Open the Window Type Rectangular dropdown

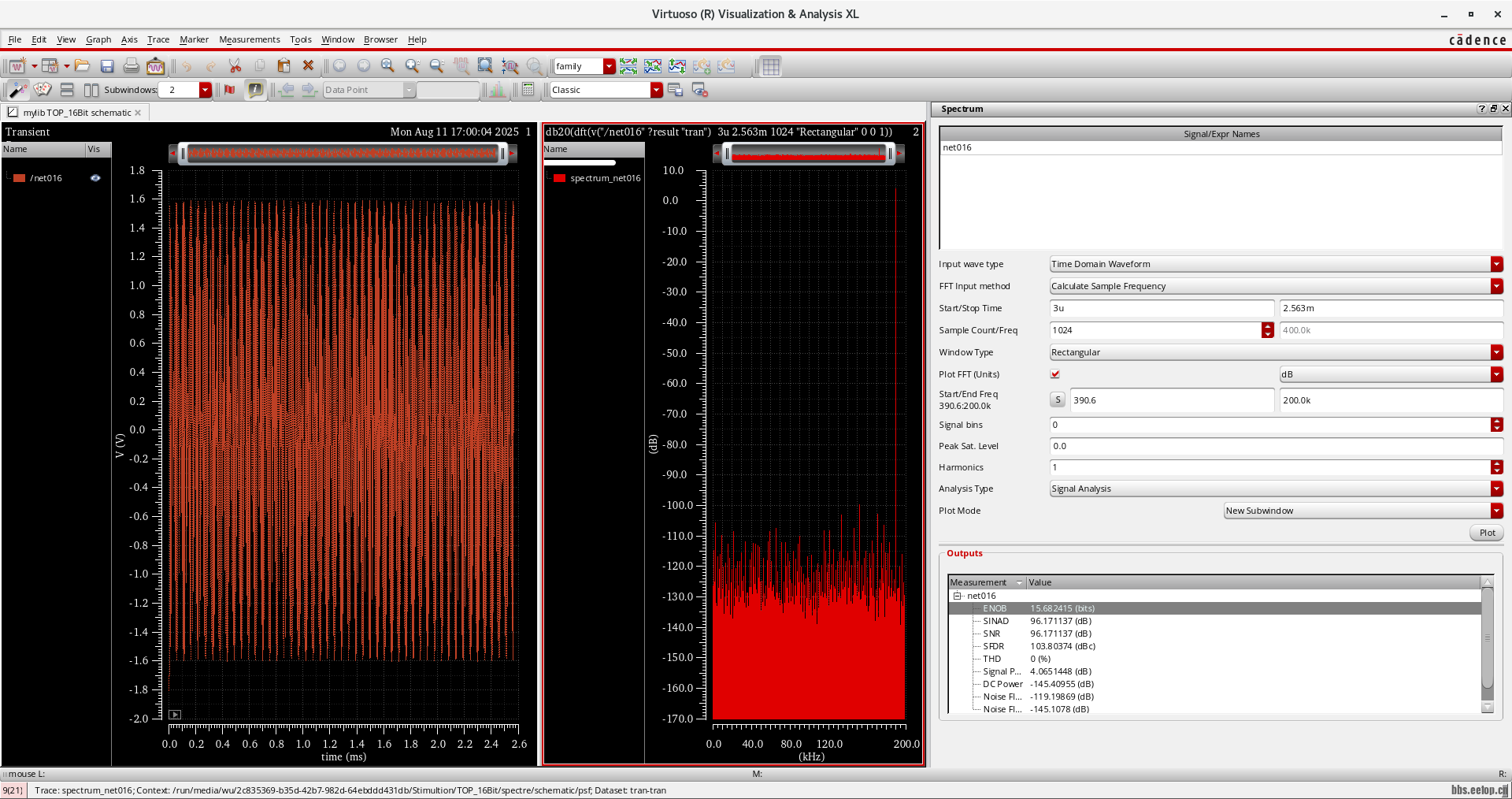pyautogui.click(x=1496, y=352)
